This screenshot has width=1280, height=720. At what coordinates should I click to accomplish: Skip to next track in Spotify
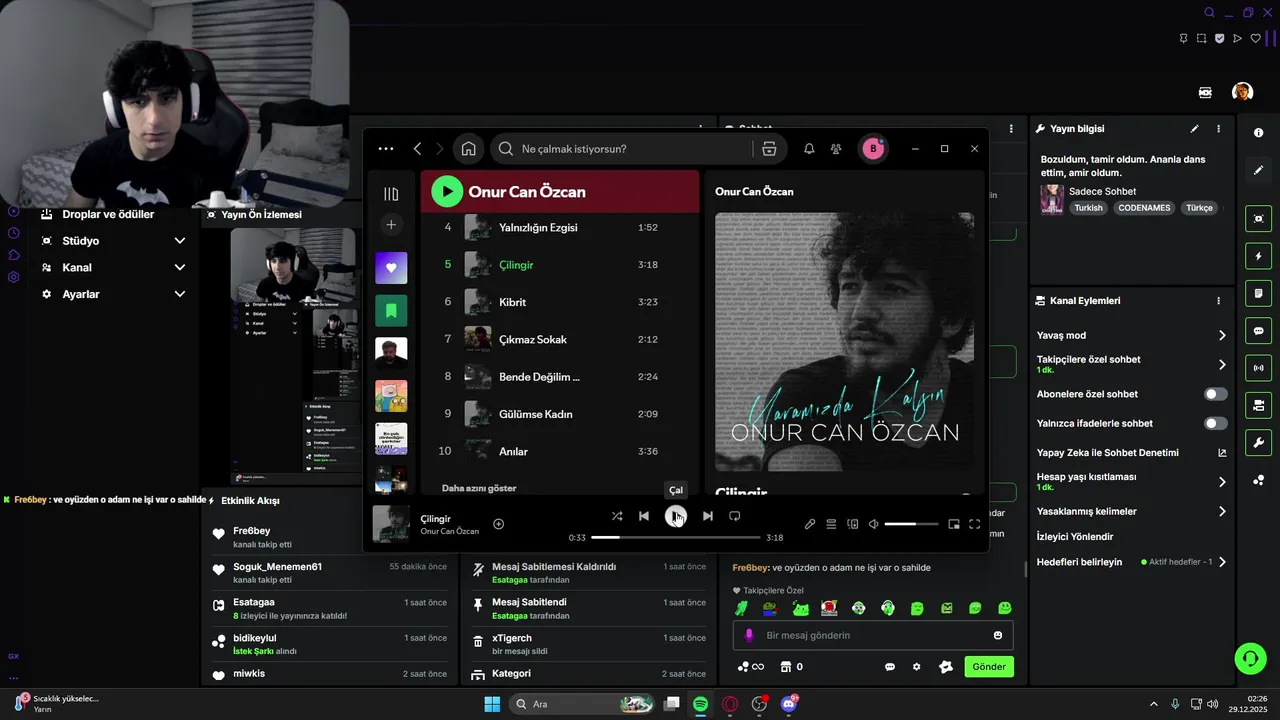[708, 516]
